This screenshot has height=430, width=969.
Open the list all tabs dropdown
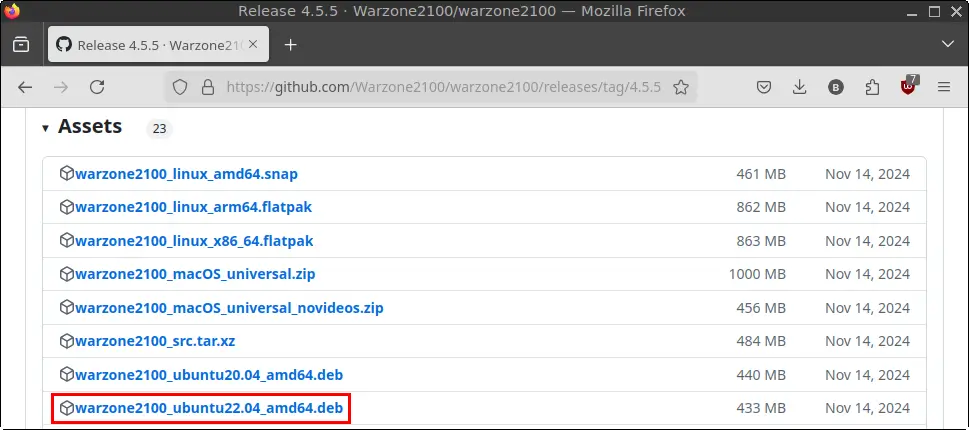pyautogui.click(x=947, y=44)
